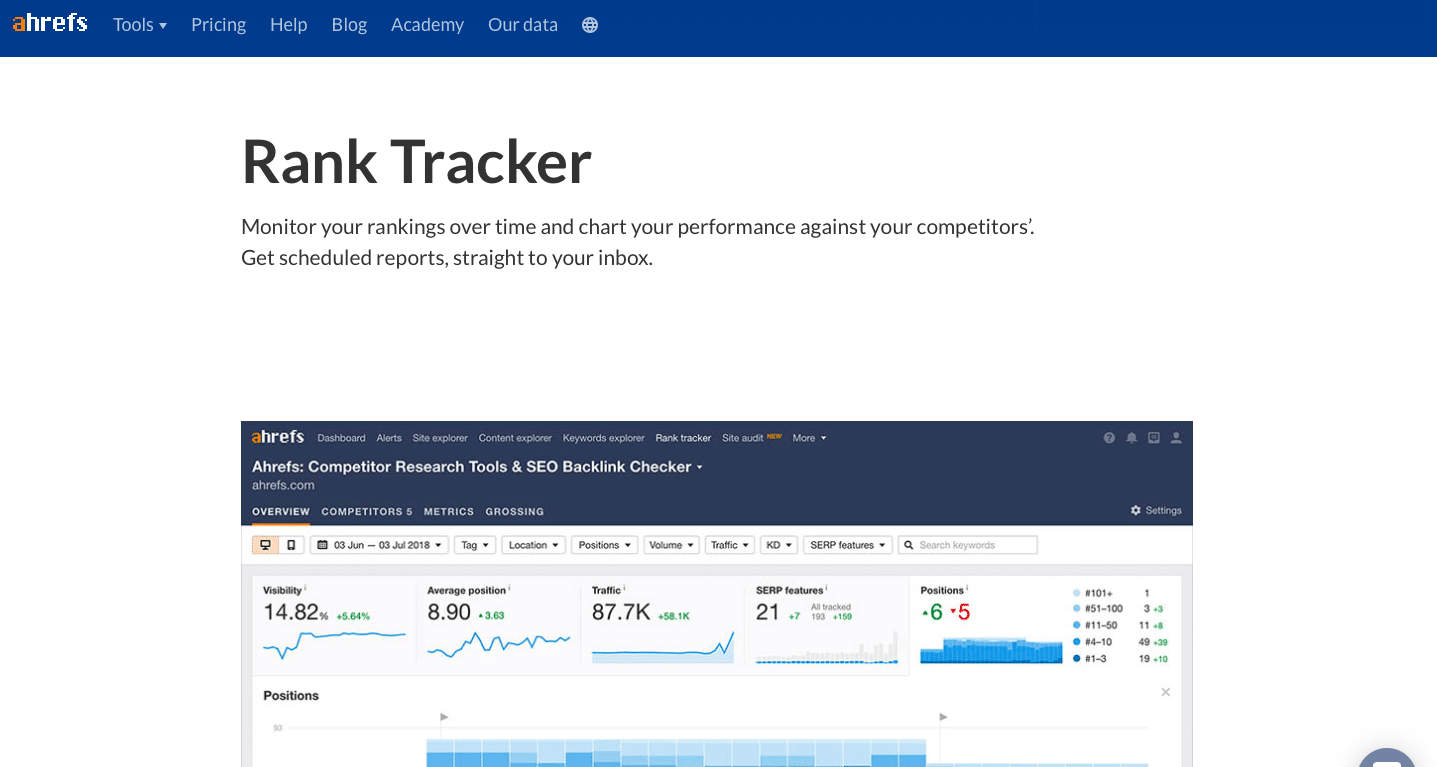This screenshot has width=1437, height=767.
Task: Click the 8.90 average position value
Action: (x=449, y=612)
